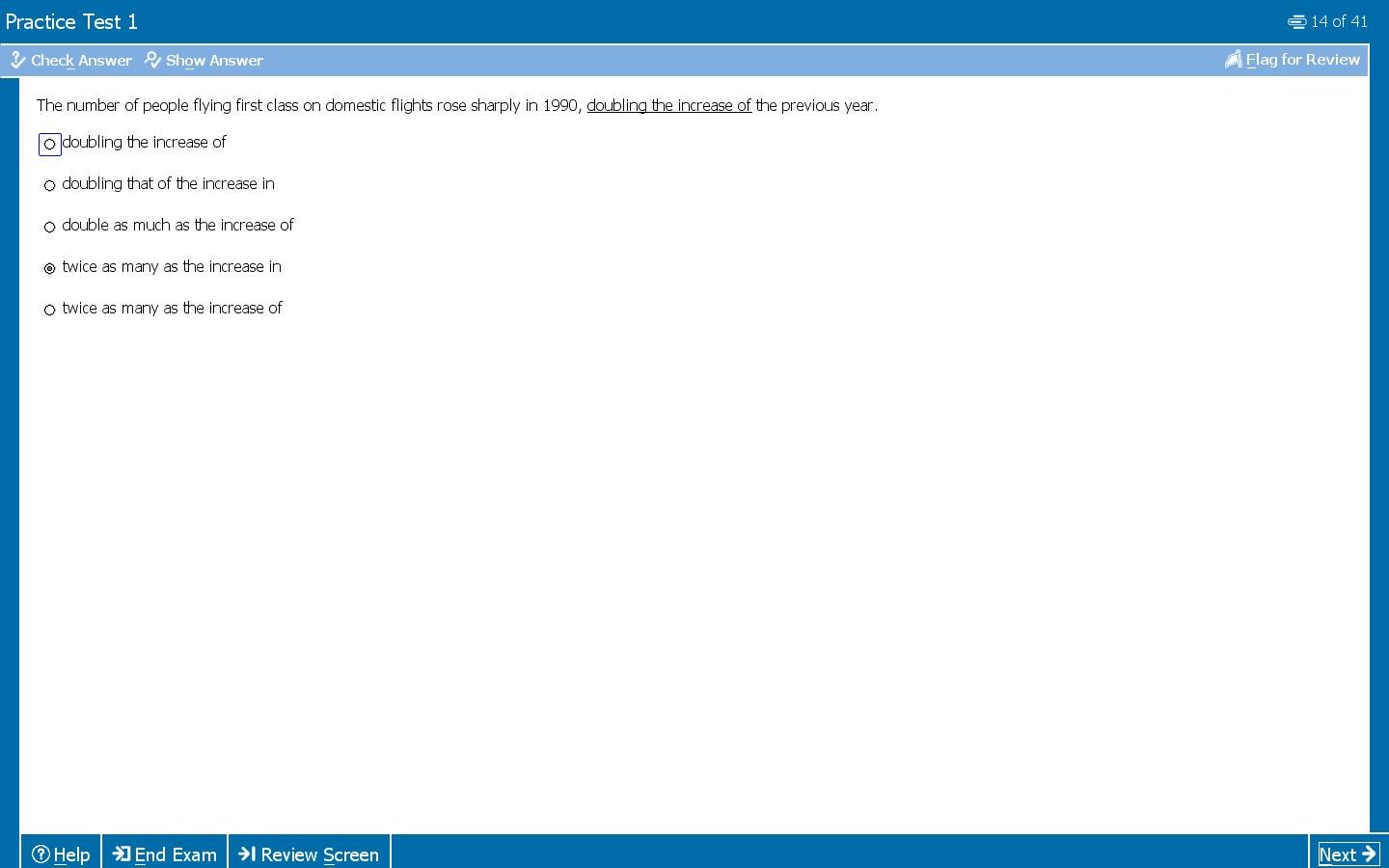
Task: Click the End Exam arrow icon
Action: point(122,854)
